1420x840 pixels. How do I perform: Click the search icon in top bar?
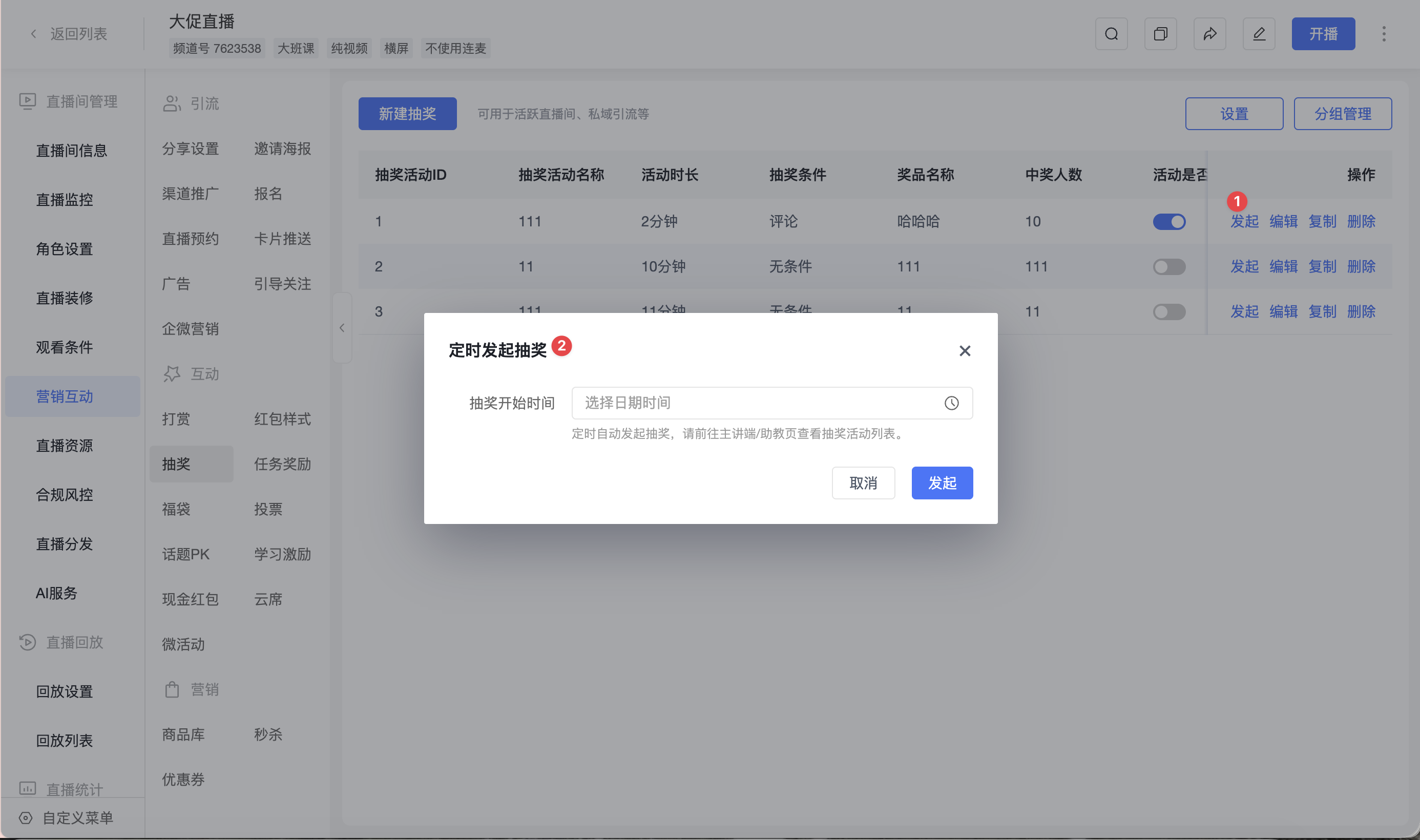1111,34
